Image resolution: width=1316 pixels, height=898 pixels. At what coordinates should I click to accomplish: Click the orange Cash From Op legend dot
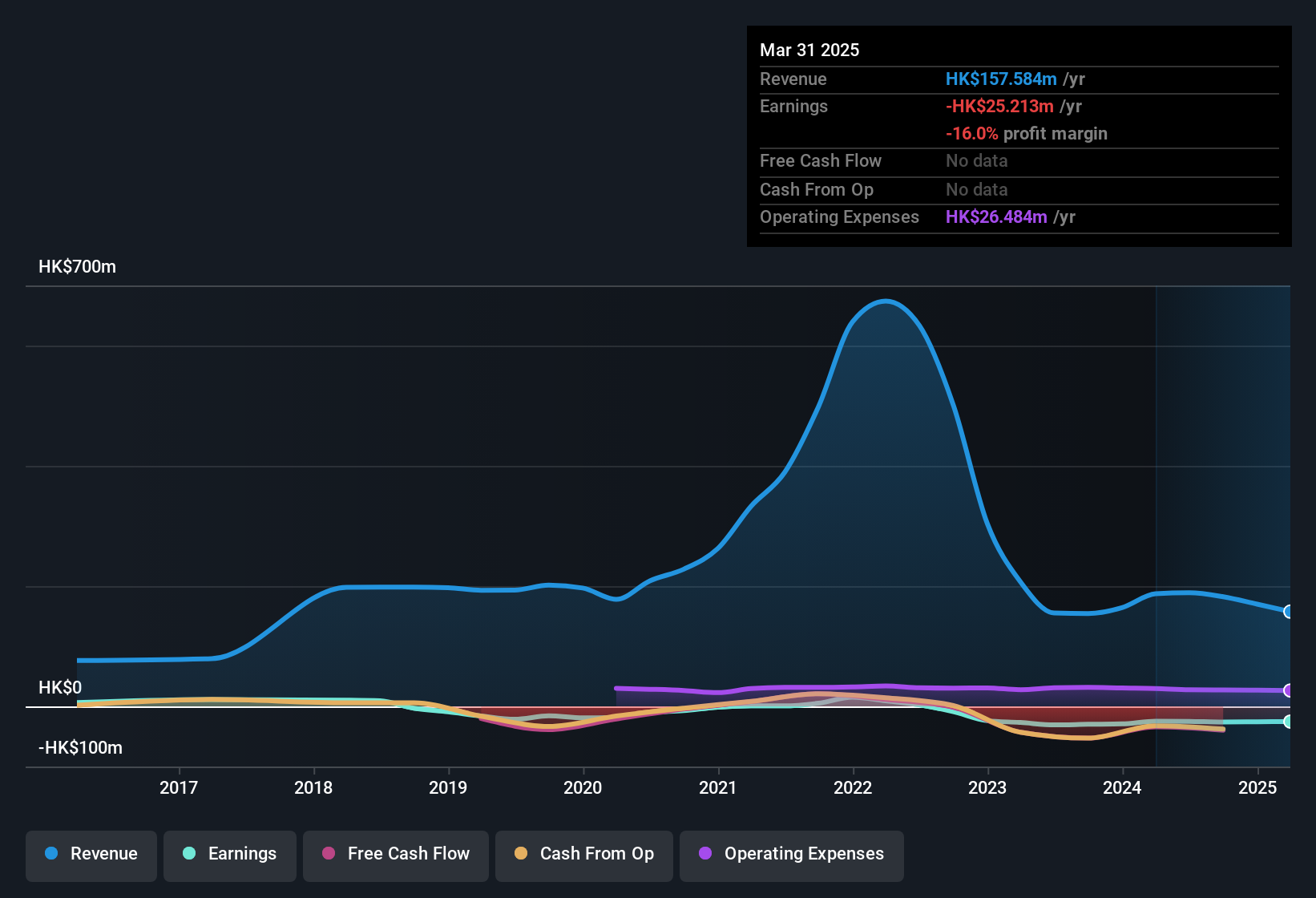click(521, 853)
